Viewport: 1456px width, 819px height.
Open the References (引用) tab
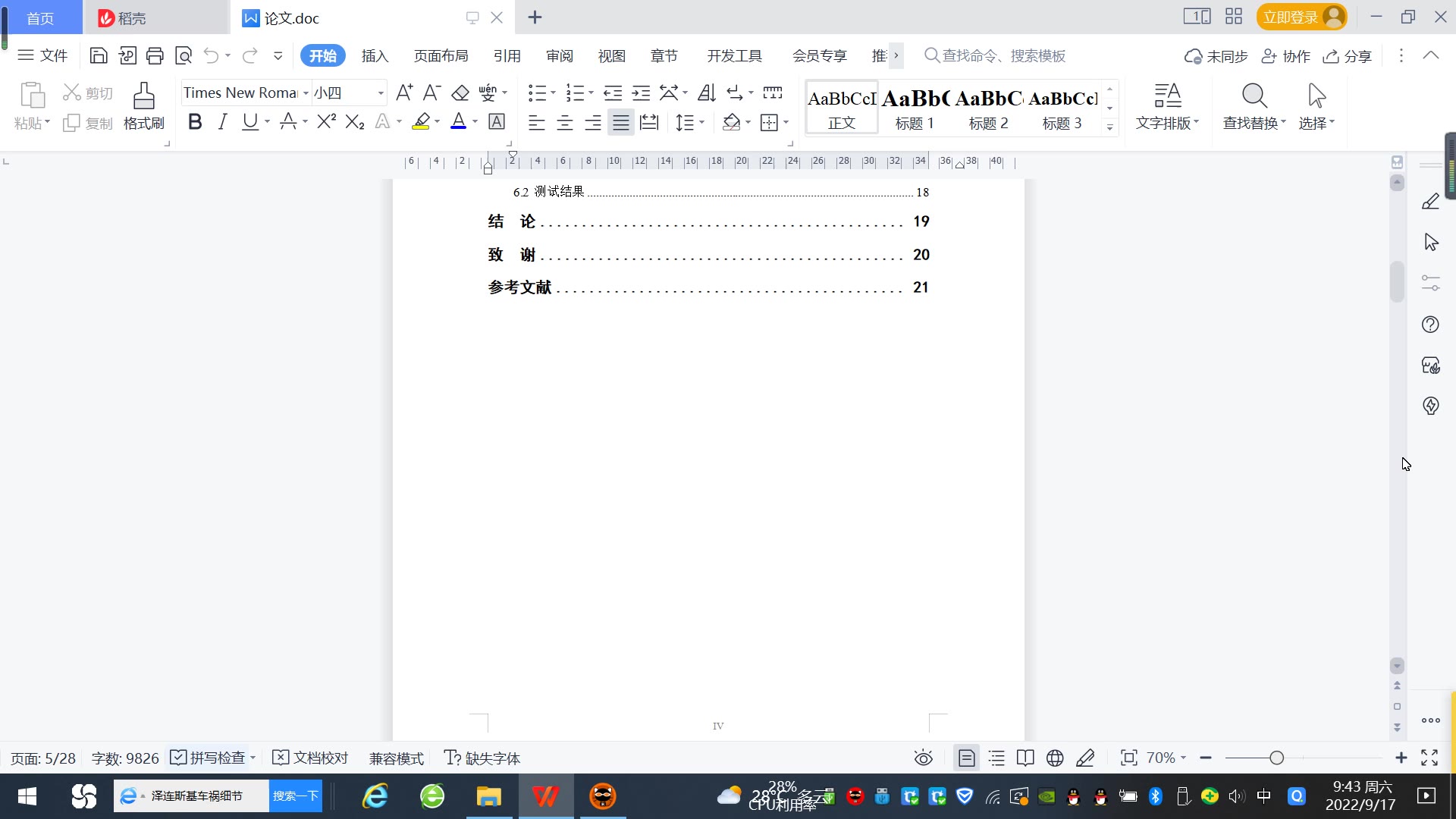click(x=507, y=55)
